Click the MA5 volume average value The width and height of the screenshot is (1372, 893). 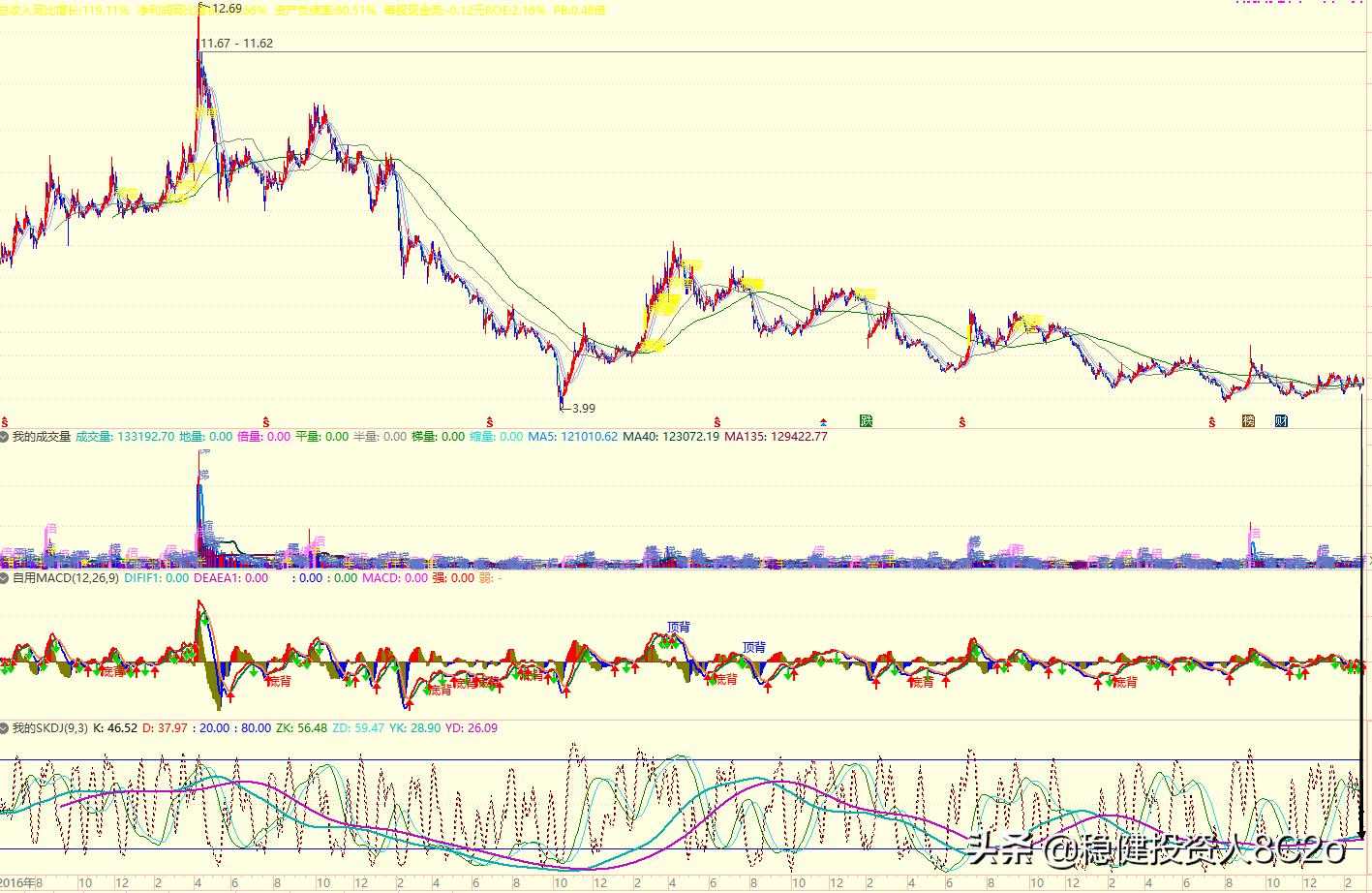point(572,437)
